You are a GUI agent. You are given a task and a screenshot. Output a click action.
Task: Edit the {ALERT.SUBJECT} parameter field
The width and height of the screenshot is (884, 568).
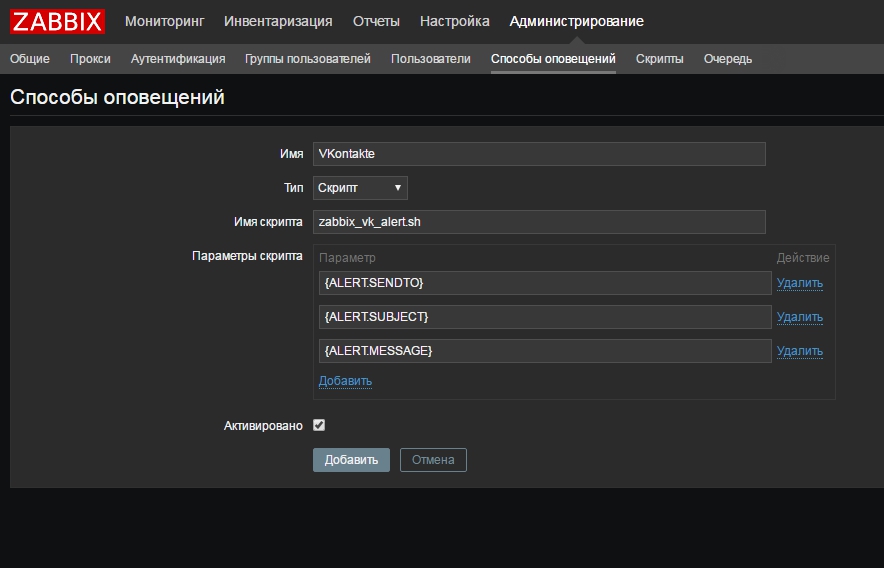[545, 316]
